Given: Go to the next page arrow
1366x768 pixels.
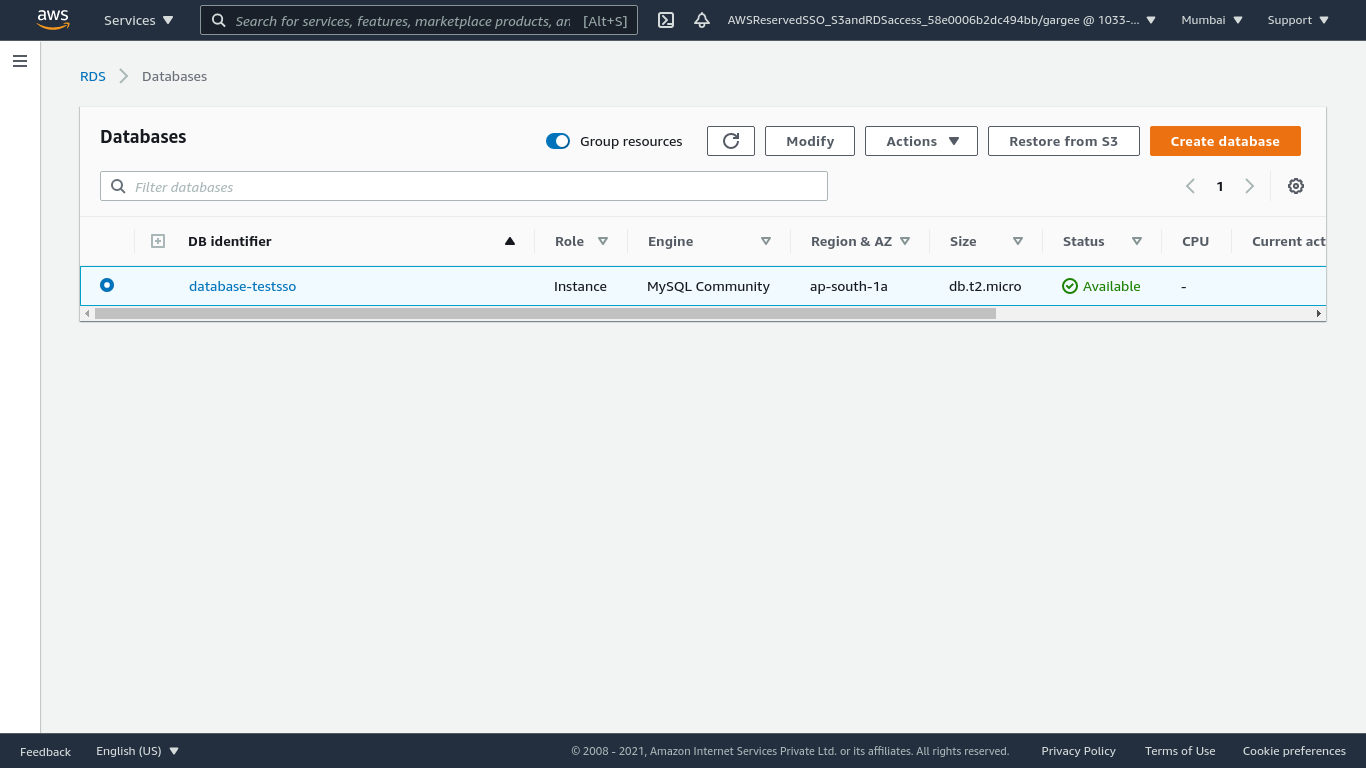Looking at the screenshot, I should (1249, 186).
